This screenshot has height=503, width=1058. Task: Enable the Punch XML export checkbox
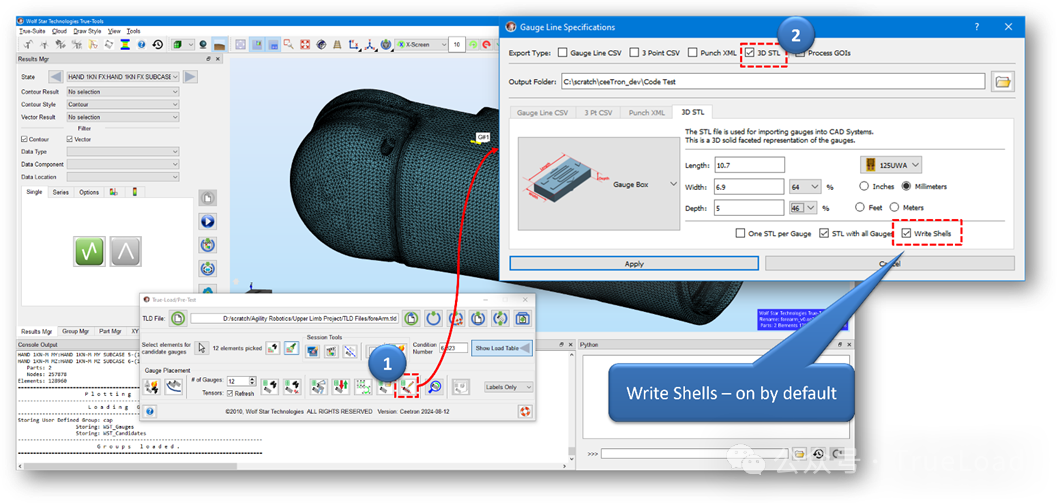coord(693,53)
